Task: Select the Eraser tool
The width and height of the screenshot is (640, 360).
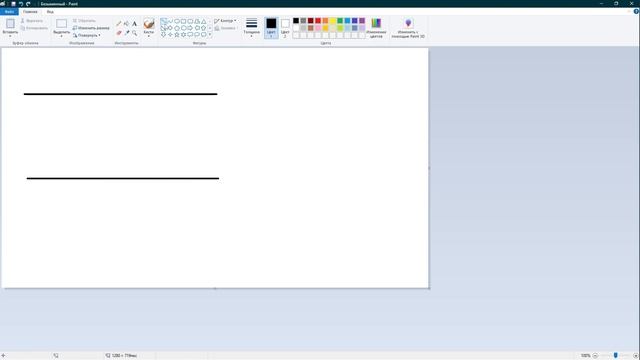Action: pos(119,33)
